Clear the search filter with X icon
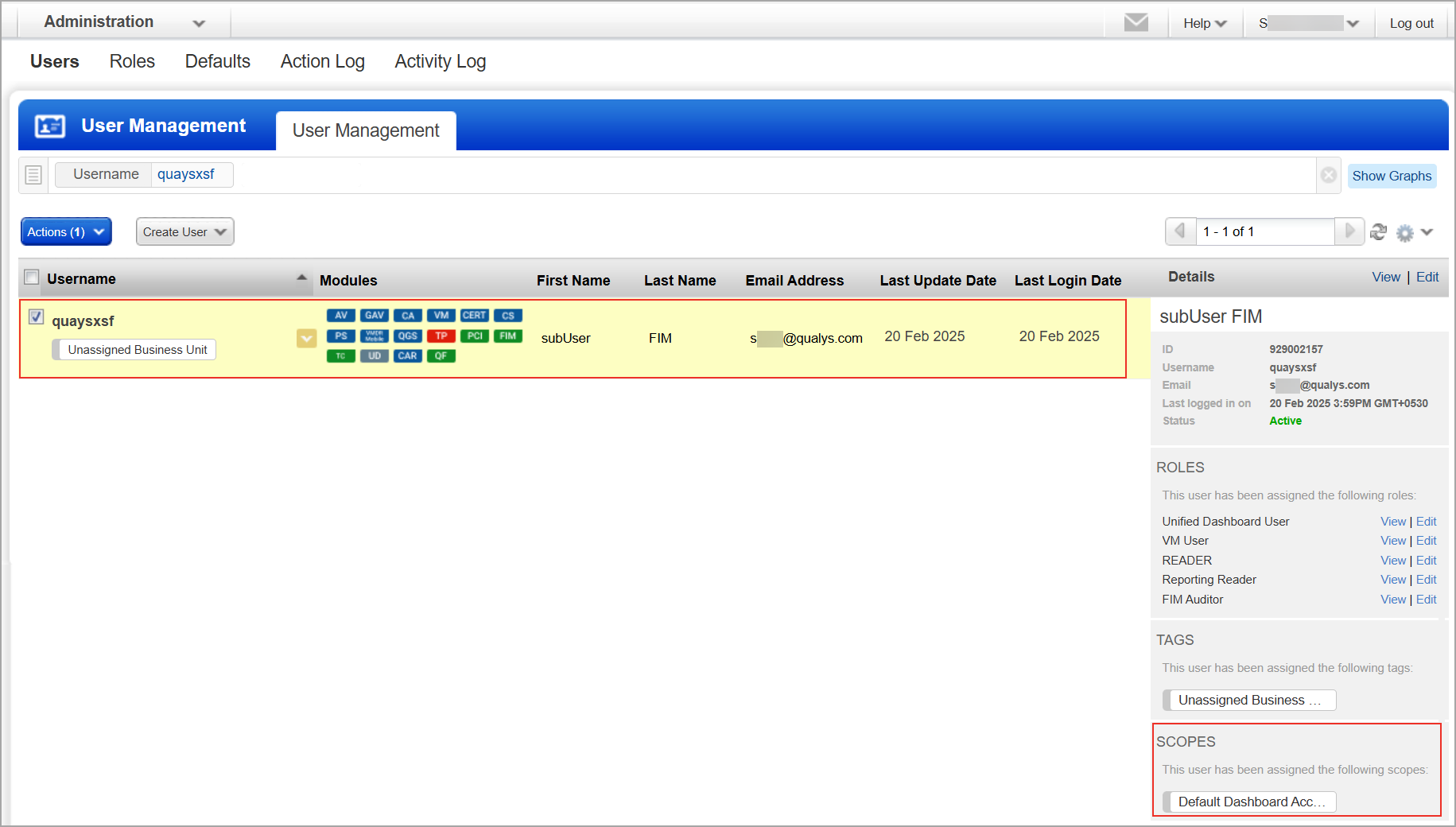 (1328, 175)
